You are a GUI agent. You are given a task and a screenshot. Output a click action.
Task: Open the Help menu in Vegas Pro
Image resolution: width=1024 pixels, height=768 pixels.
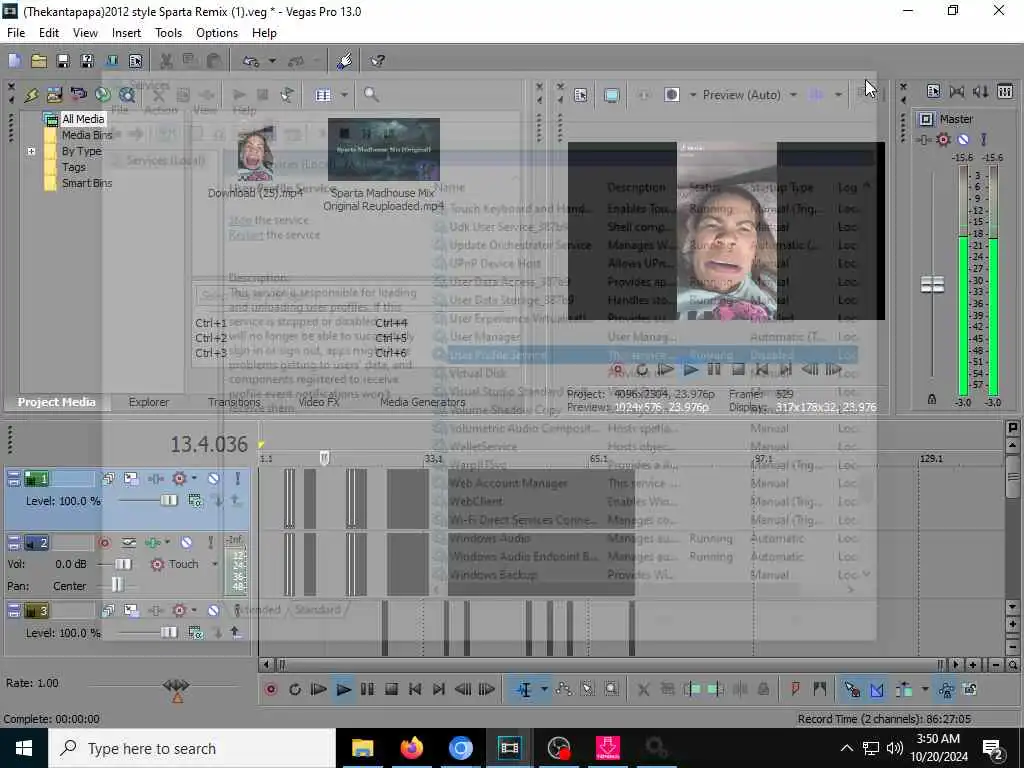(264, 33)
